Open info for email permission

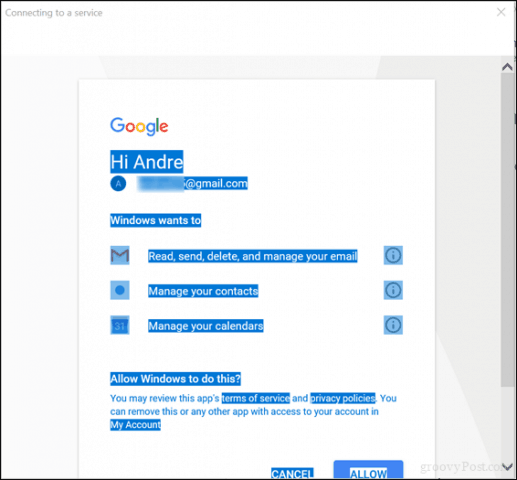tap(393, 256)
